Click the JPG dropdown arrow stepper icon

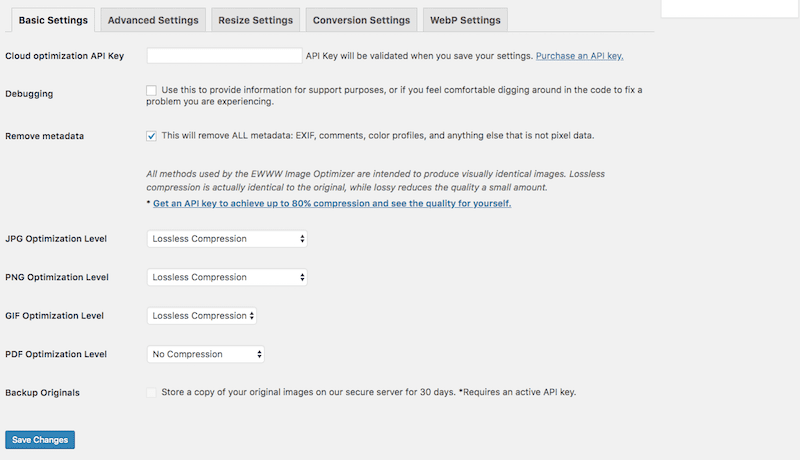302,239
